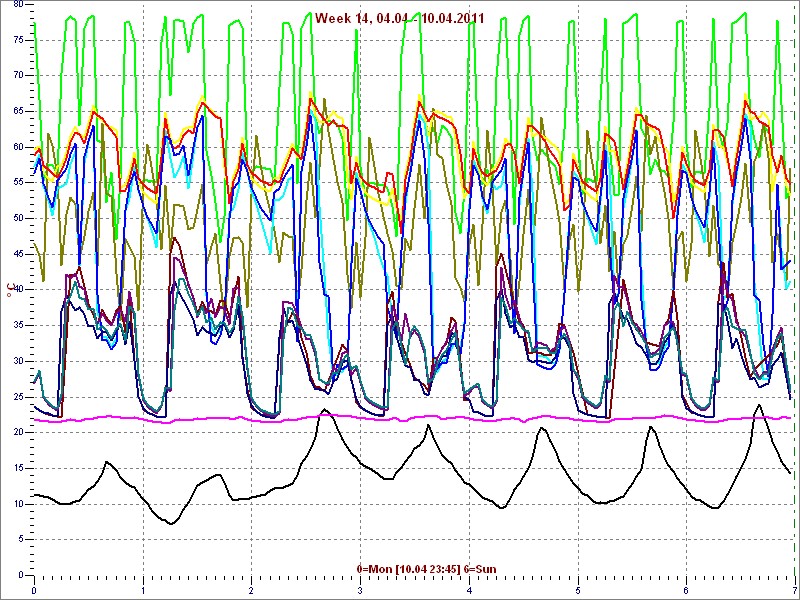800x600 pixels.
Task: Click the x-axis tick label 6
Action: click(x=686, y=590)
